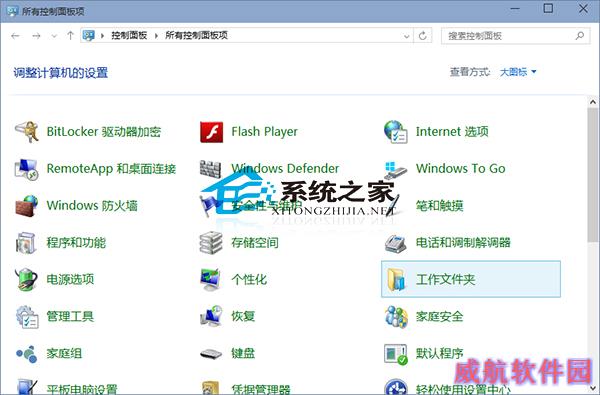Screen dimensions: 600x395
Task: Open the 电源选项 link
Action: click(70, 279)
